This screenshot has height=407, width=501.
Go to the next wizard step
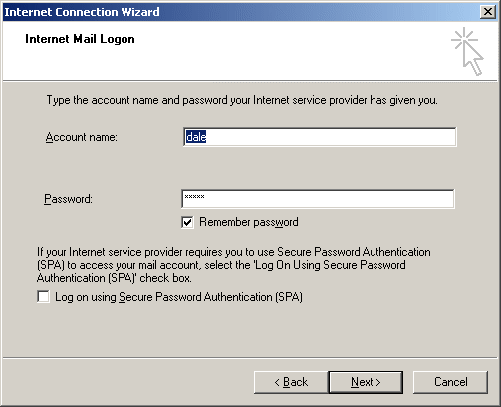[x=366, y=382]
